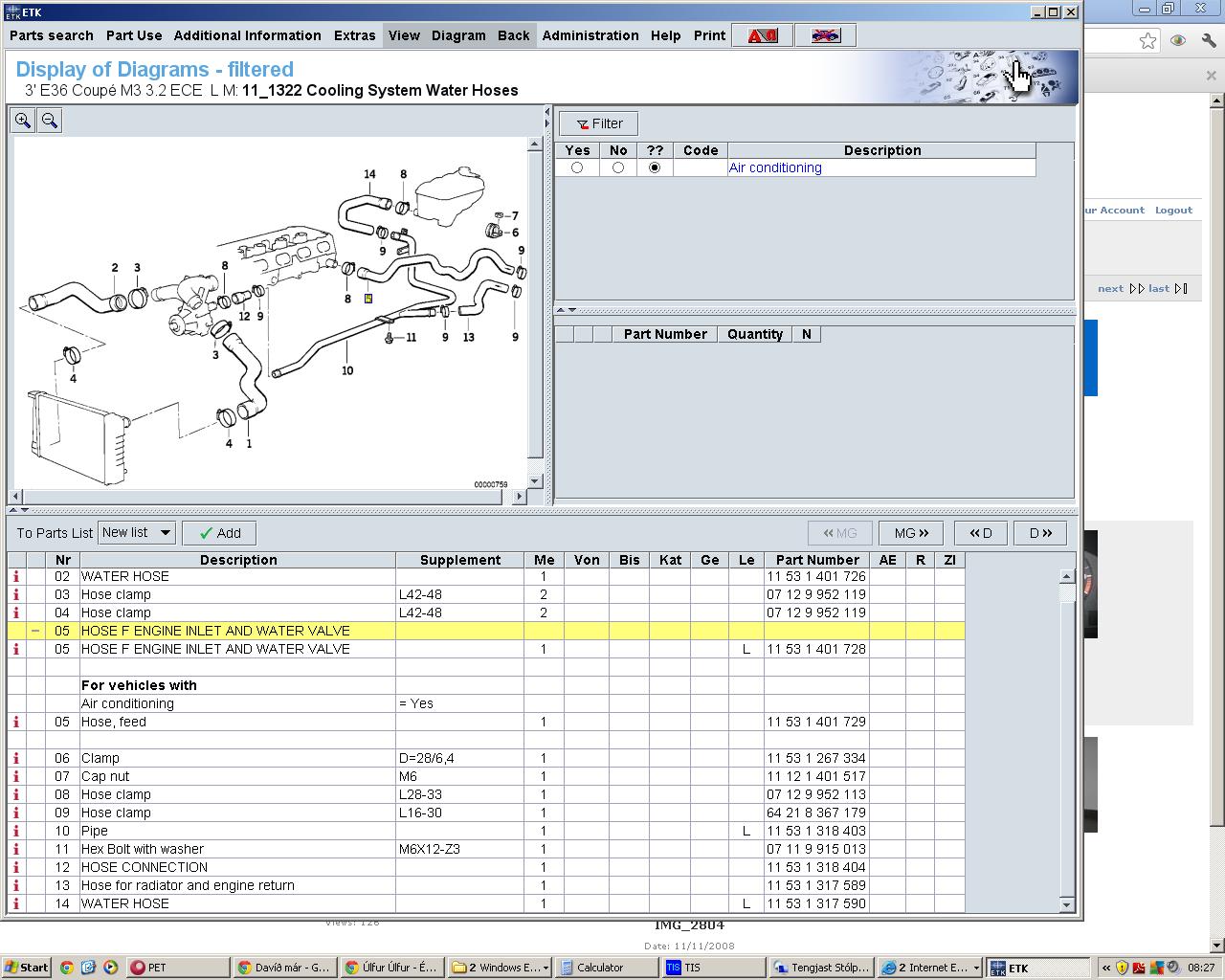The image size is (1225, 980).
Task: Click the Filter button
Action: point(599,123)
